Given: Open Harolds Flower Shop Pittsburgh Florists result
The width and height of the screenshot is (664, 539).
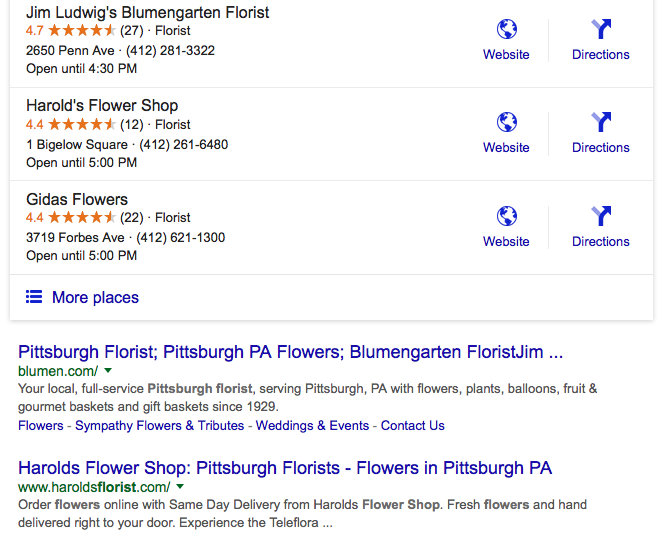Looking at the screenshot, I should (x=285, y=468).
